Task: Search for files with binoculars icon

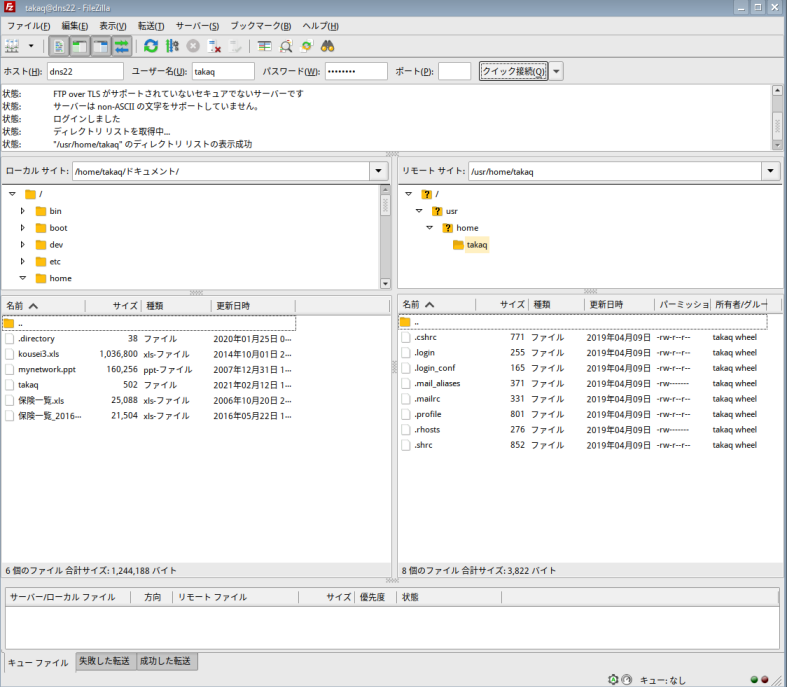Action: tap(328, 47)
